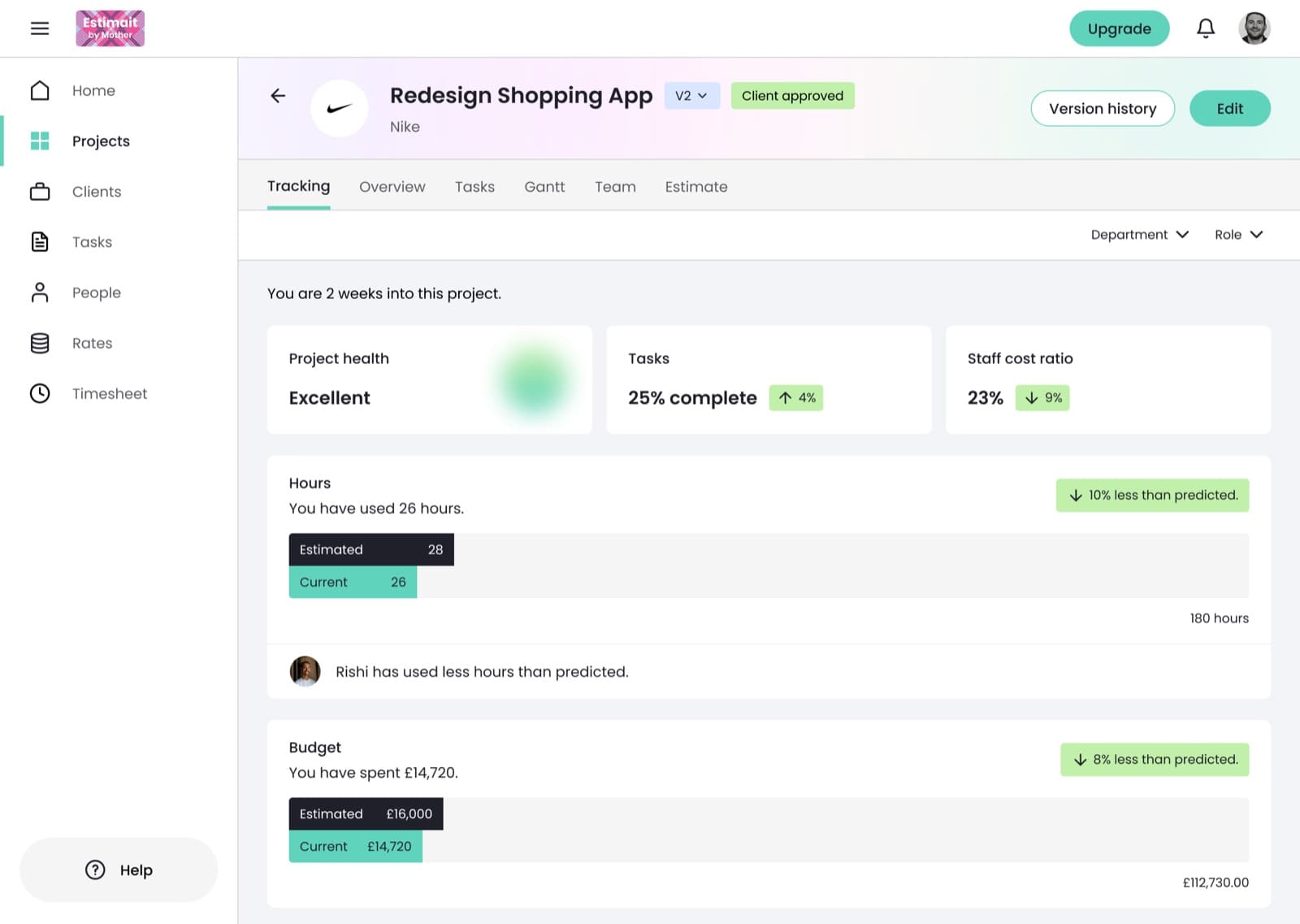Open the hamburger menu icon
The height and width of the screenshot is (924, 1300).
(x=40, y=28)
